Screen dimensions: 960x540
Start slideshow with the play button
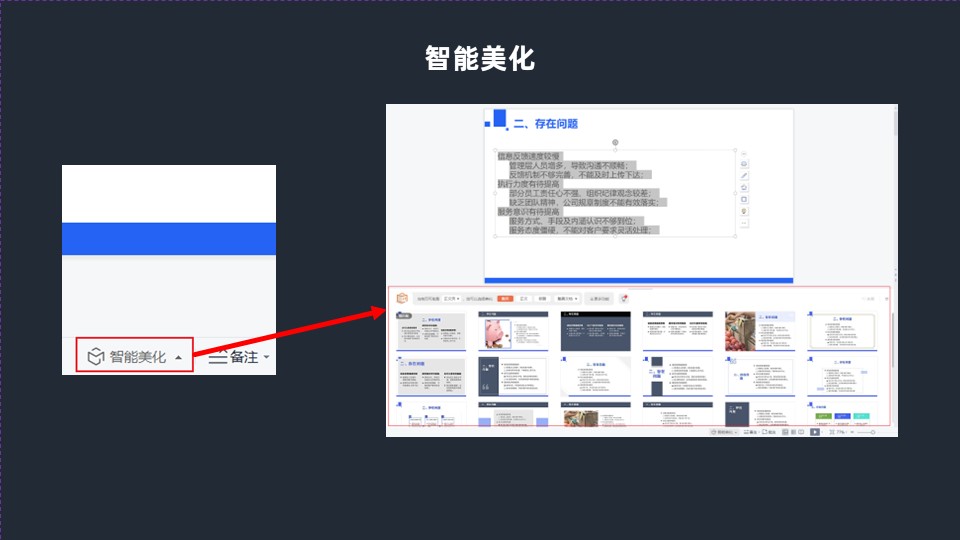click(x=815, y=432)
